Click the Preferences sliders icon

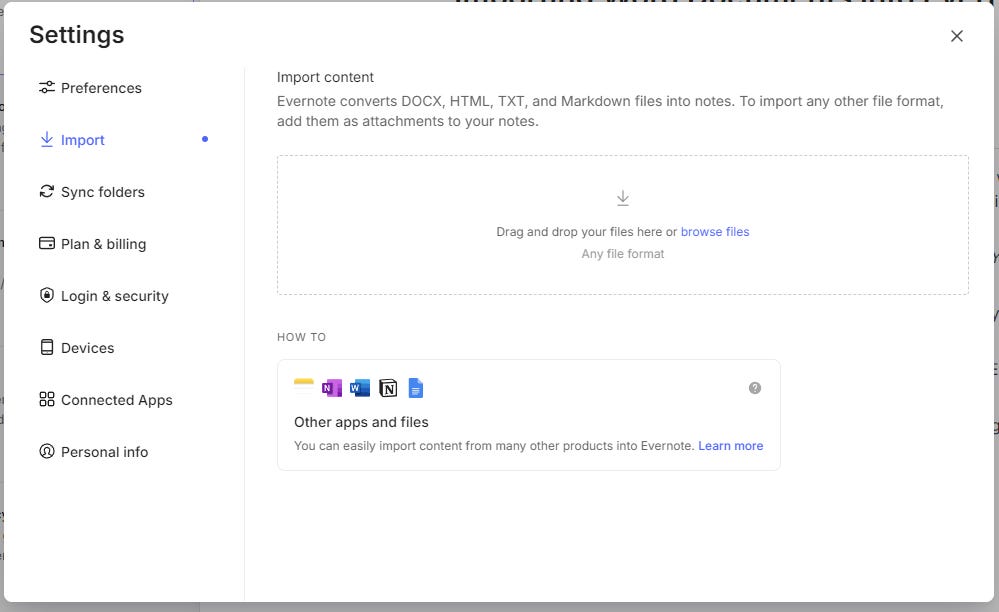click(x=47, y=87)
